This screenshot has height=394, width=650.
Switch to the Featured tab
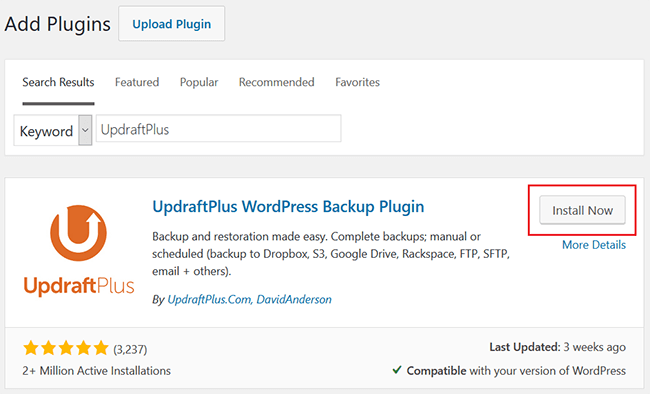pyautogui.click(x=137, y=82)
